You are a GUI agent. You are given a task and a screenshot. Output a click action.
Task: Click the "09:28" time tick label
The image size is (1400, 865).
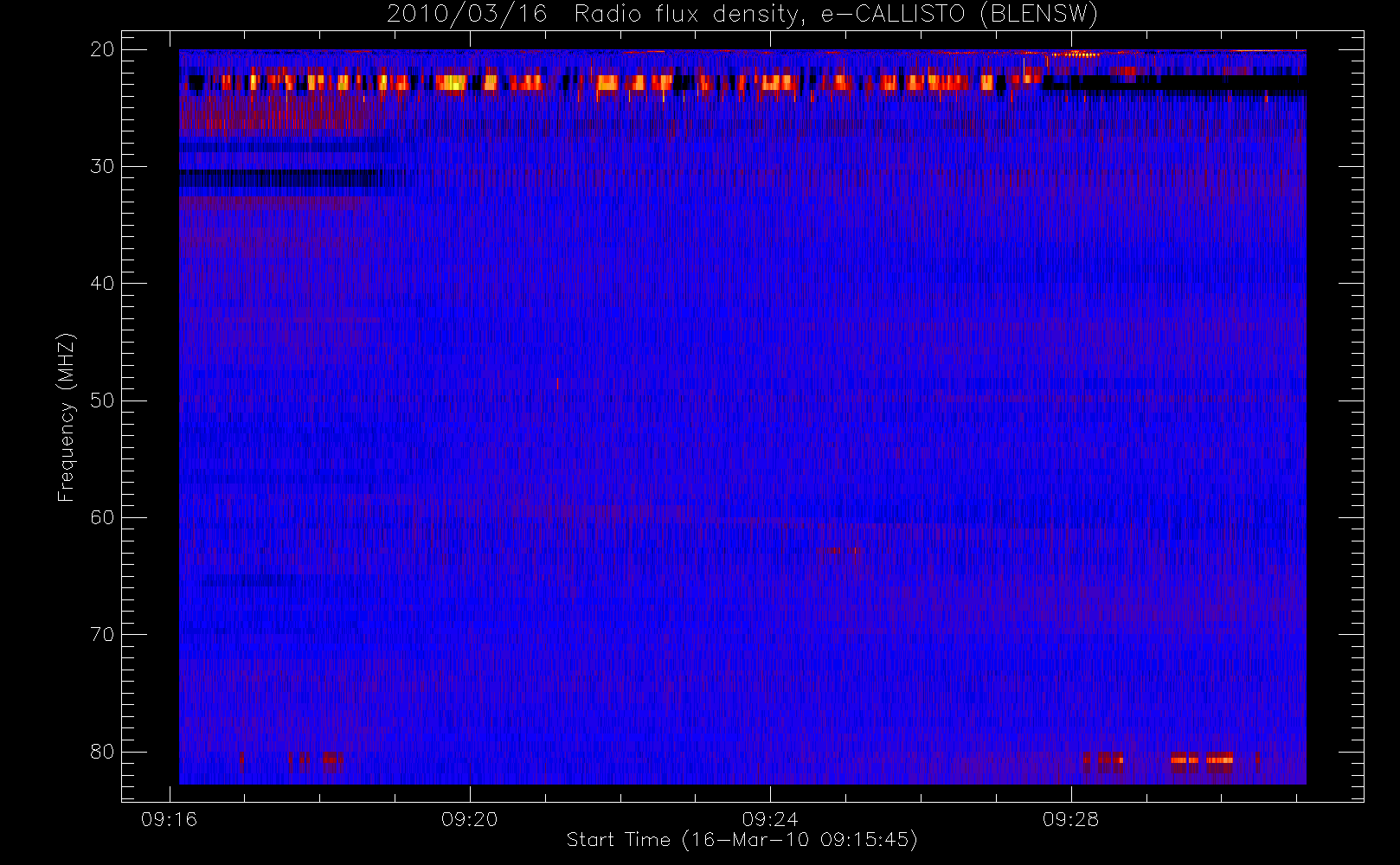(1070, 819)
